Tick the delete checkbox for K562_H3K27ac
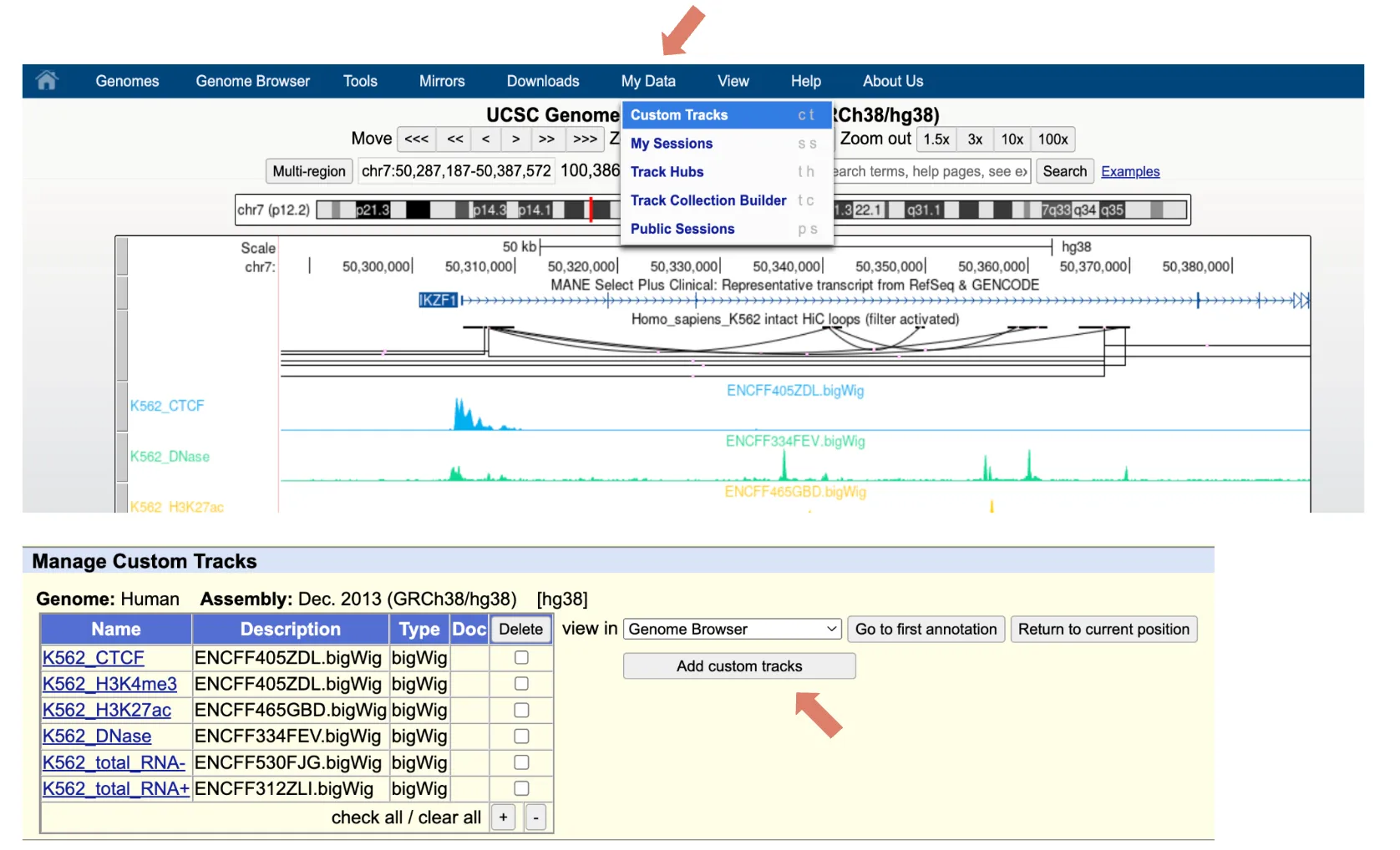This screenshot has height=850, width=1400. (521, 711)
